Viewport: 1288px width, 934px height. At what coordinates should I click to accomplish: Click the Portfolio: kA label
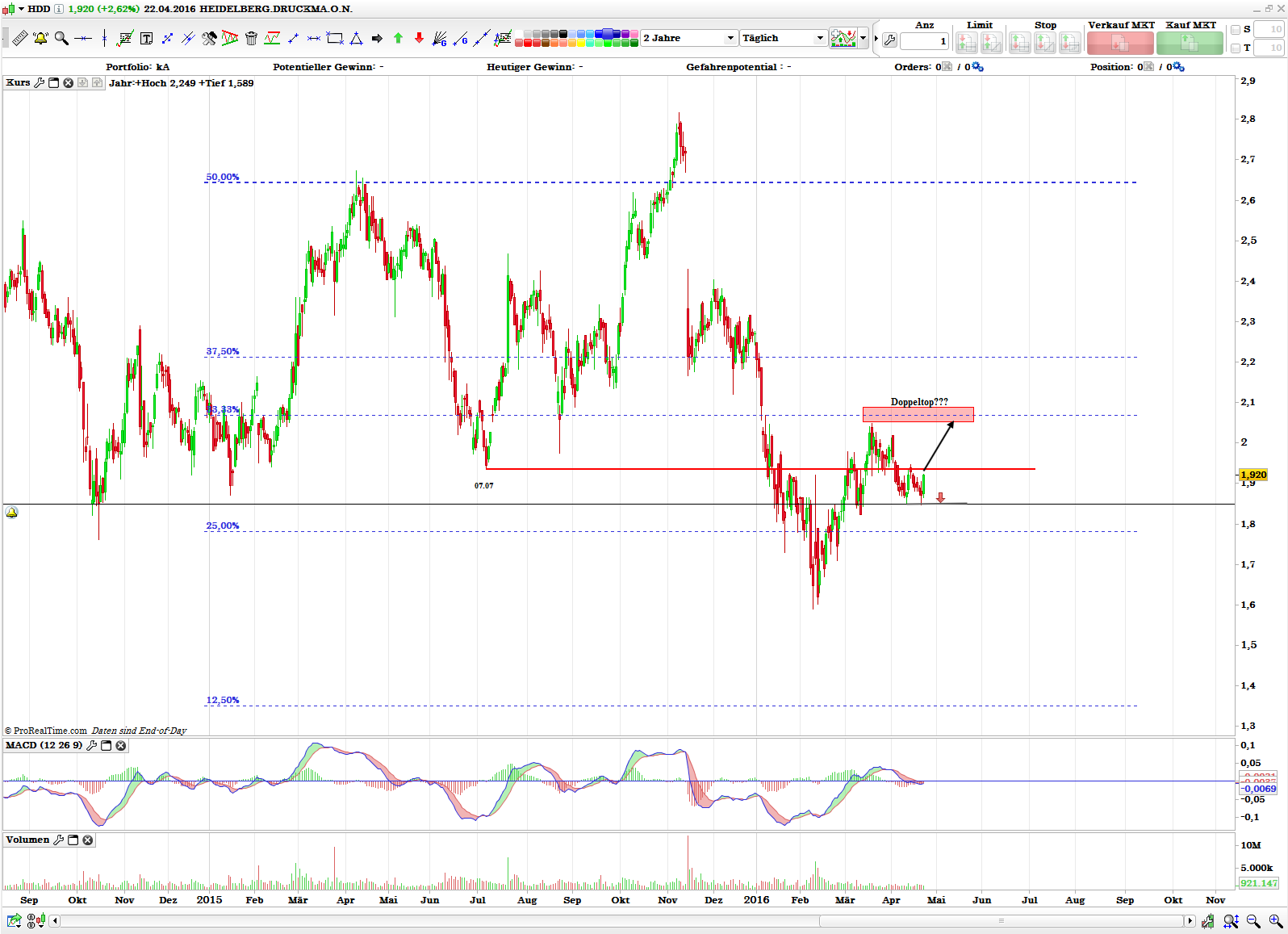tap(137, 67)
